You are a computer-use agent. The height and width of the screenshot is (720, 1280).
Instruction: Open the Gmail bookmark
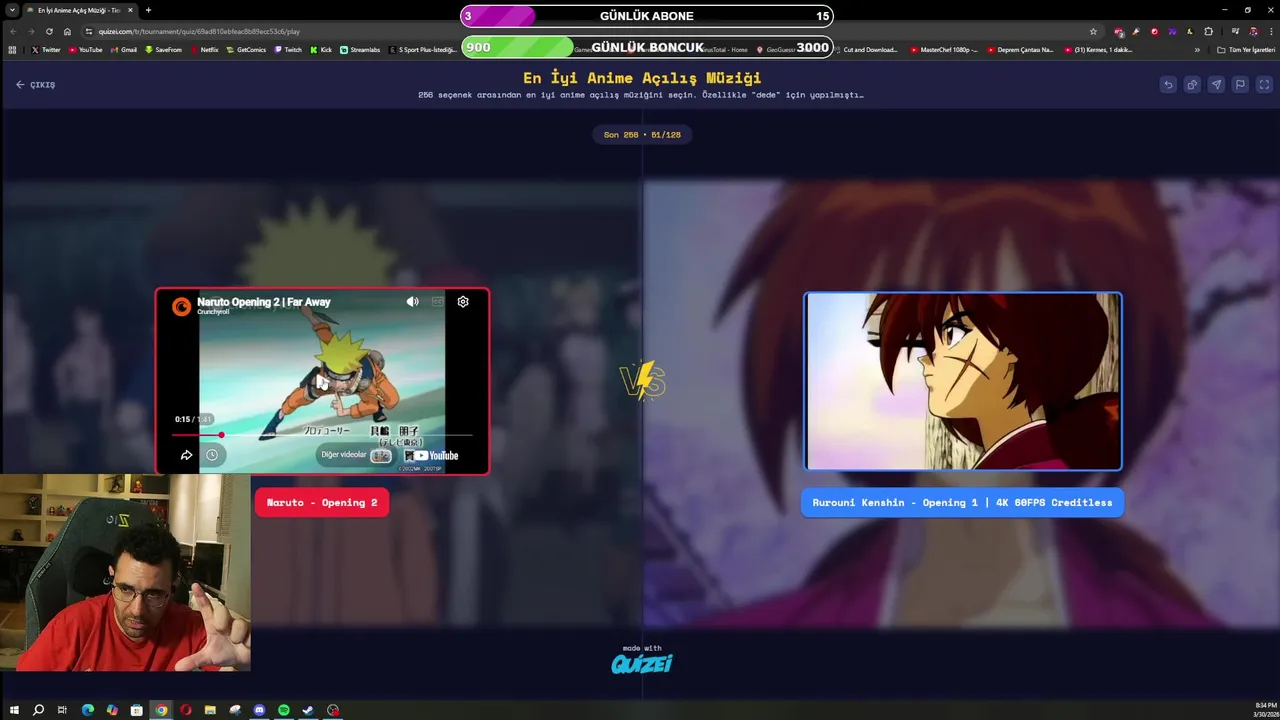124,50
